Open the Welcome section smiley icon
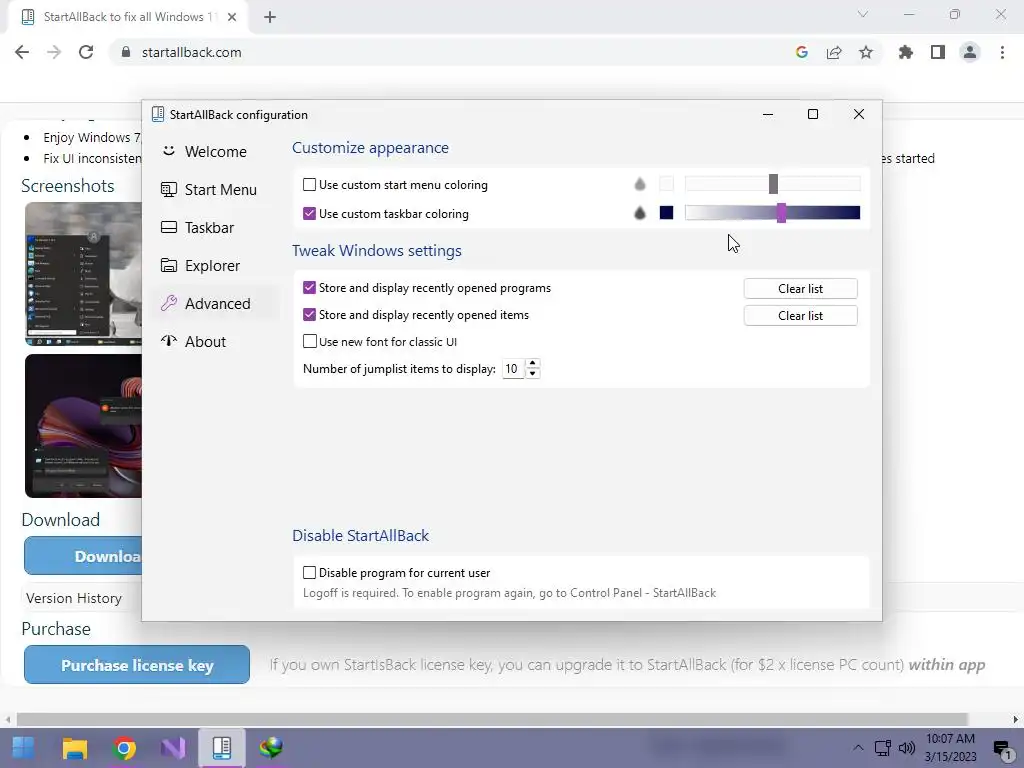This screenshot has height=768, width=1024. [x=168, y=151]
